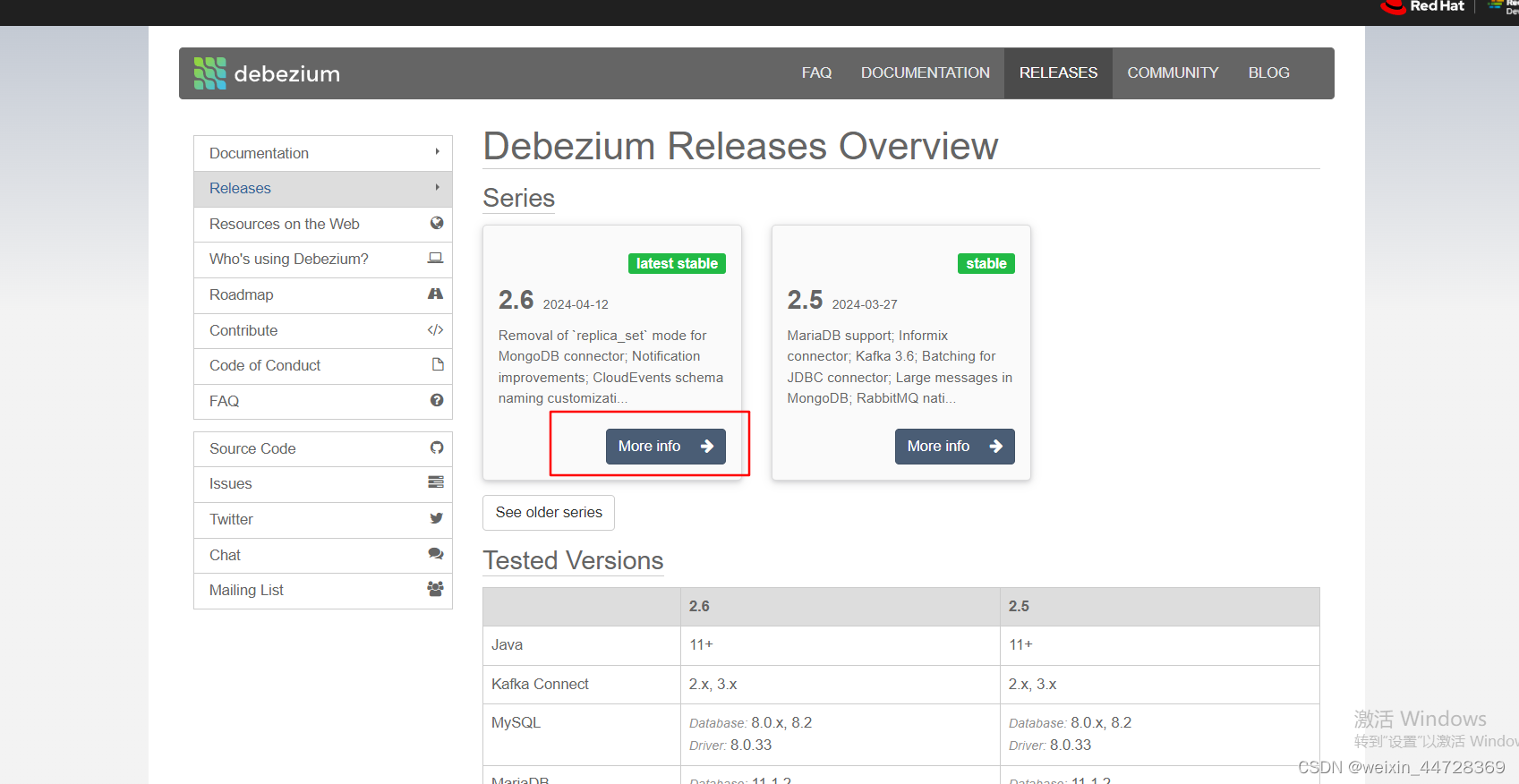Open the Chat sidebar link
The height and width of the screenshot is (784, 1519).
[323, 556]
